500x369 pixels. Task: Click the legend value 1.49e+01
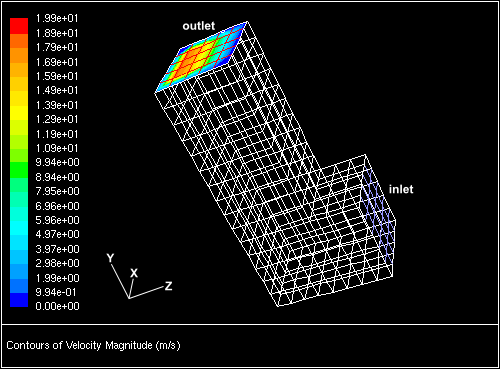57,90
